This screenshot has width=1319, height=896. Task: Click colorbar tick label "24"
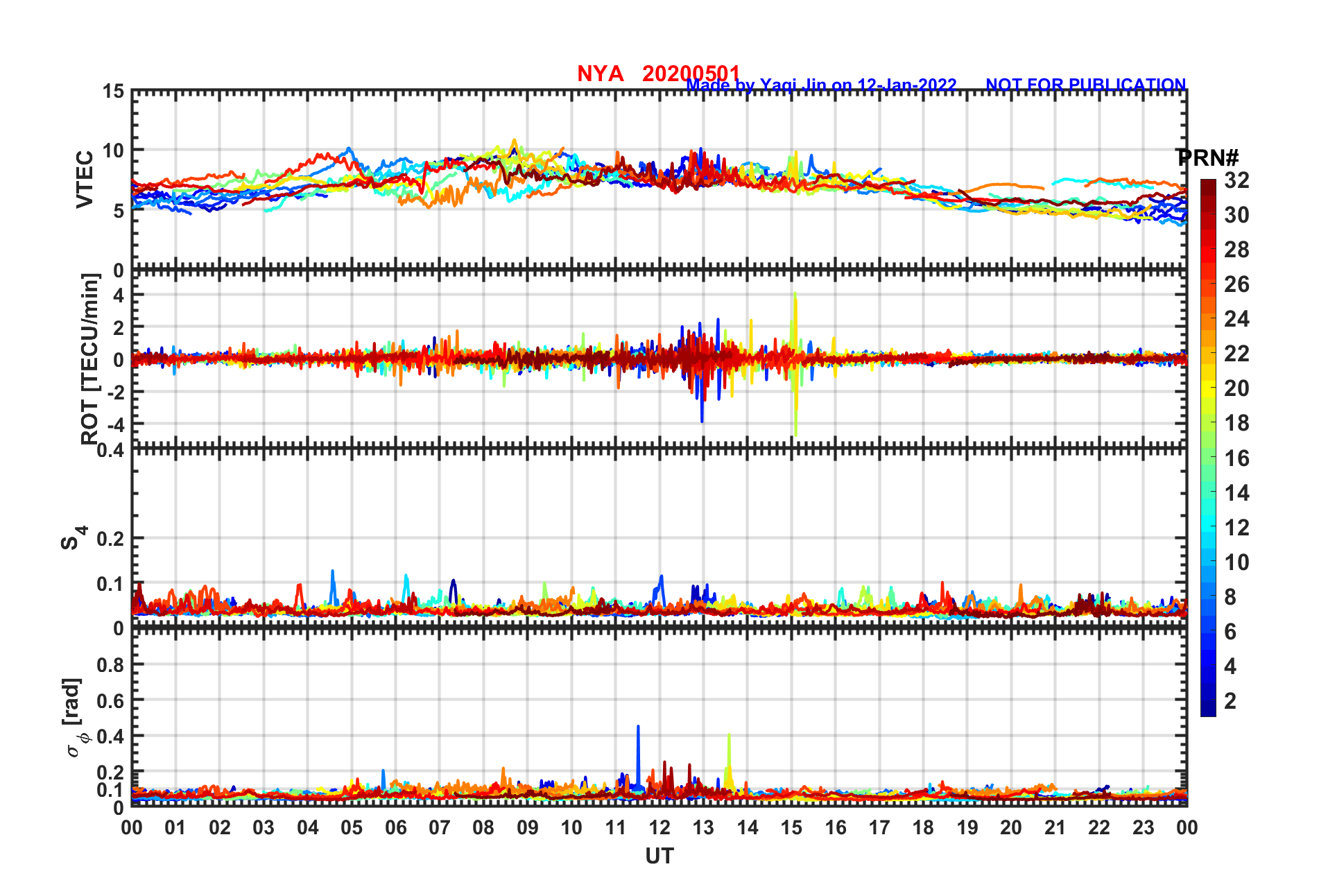click(x=1236, y=319)
